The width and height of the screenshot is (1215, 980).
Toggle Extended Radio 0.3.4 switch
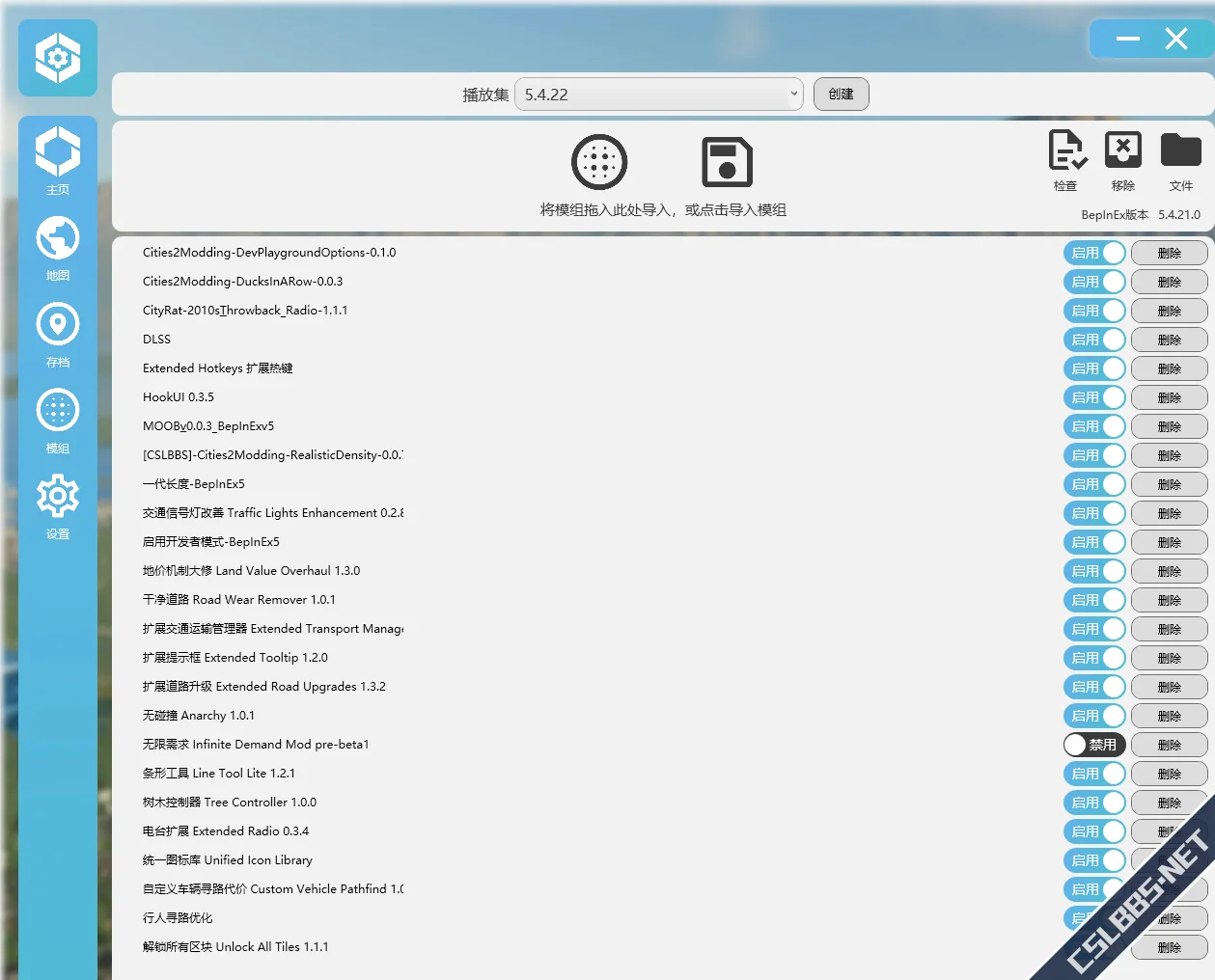pyautogui.click(x=1095, y=831)
